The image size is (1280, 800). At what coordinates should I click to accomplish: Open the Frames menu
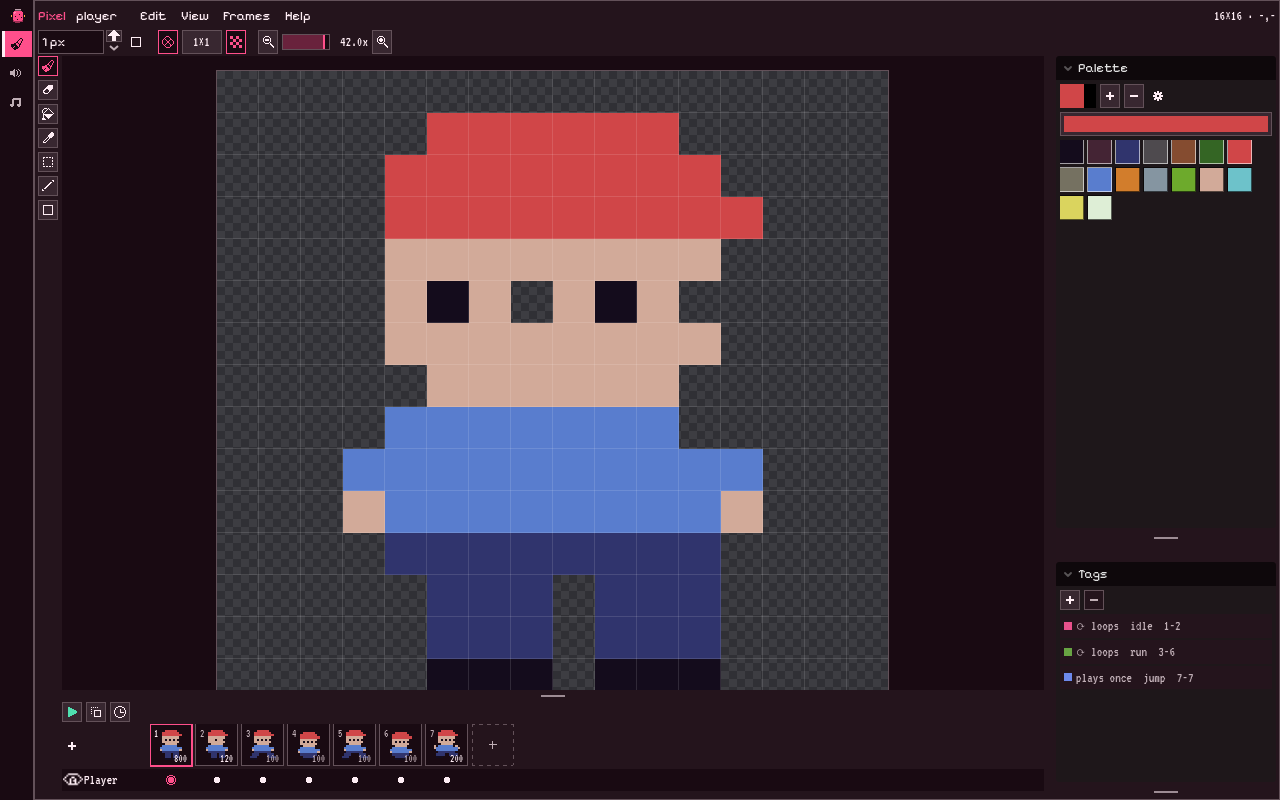pos(246,16)
